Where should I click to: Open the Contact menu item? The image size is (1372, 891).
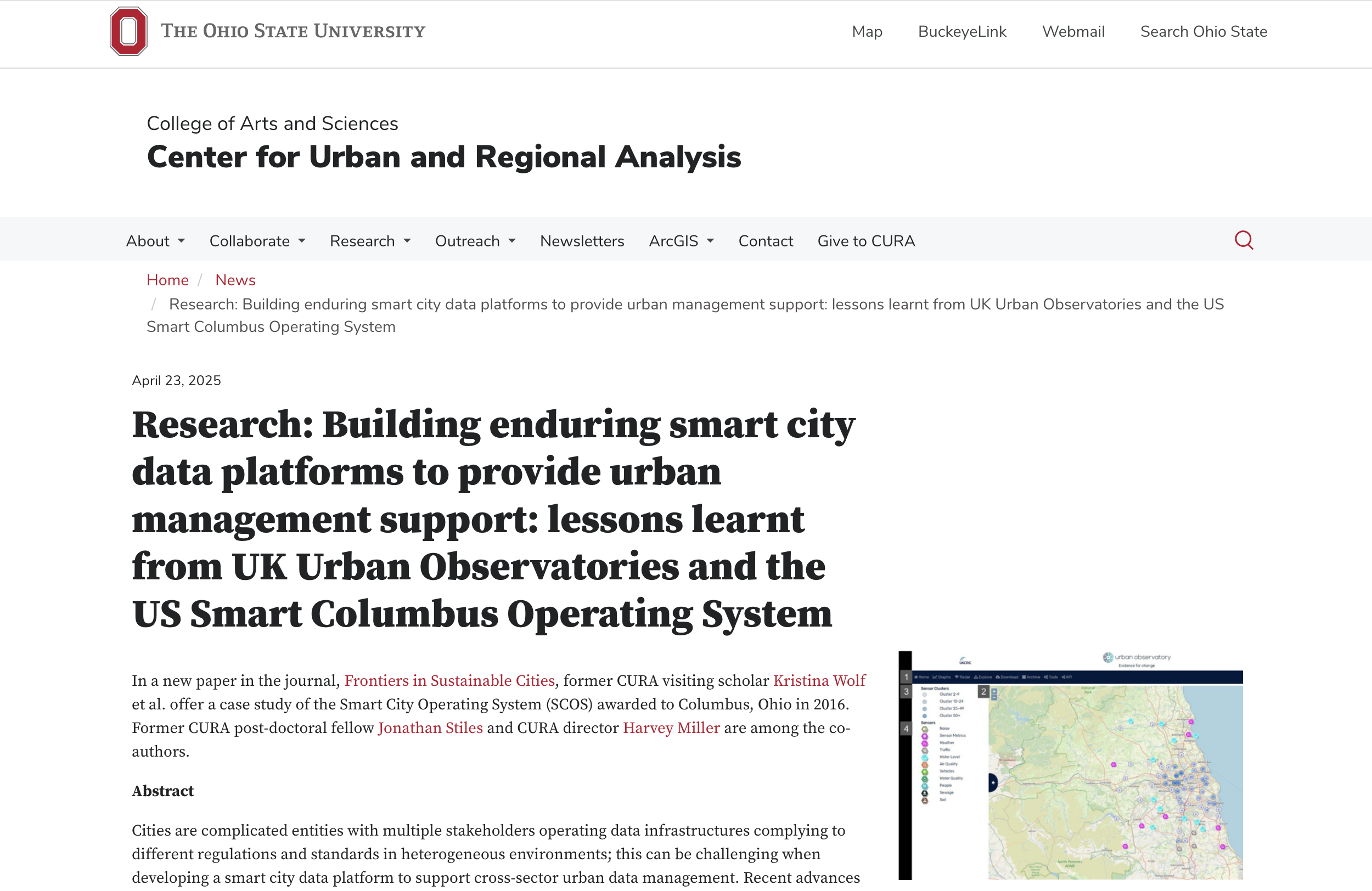(765, 241)
